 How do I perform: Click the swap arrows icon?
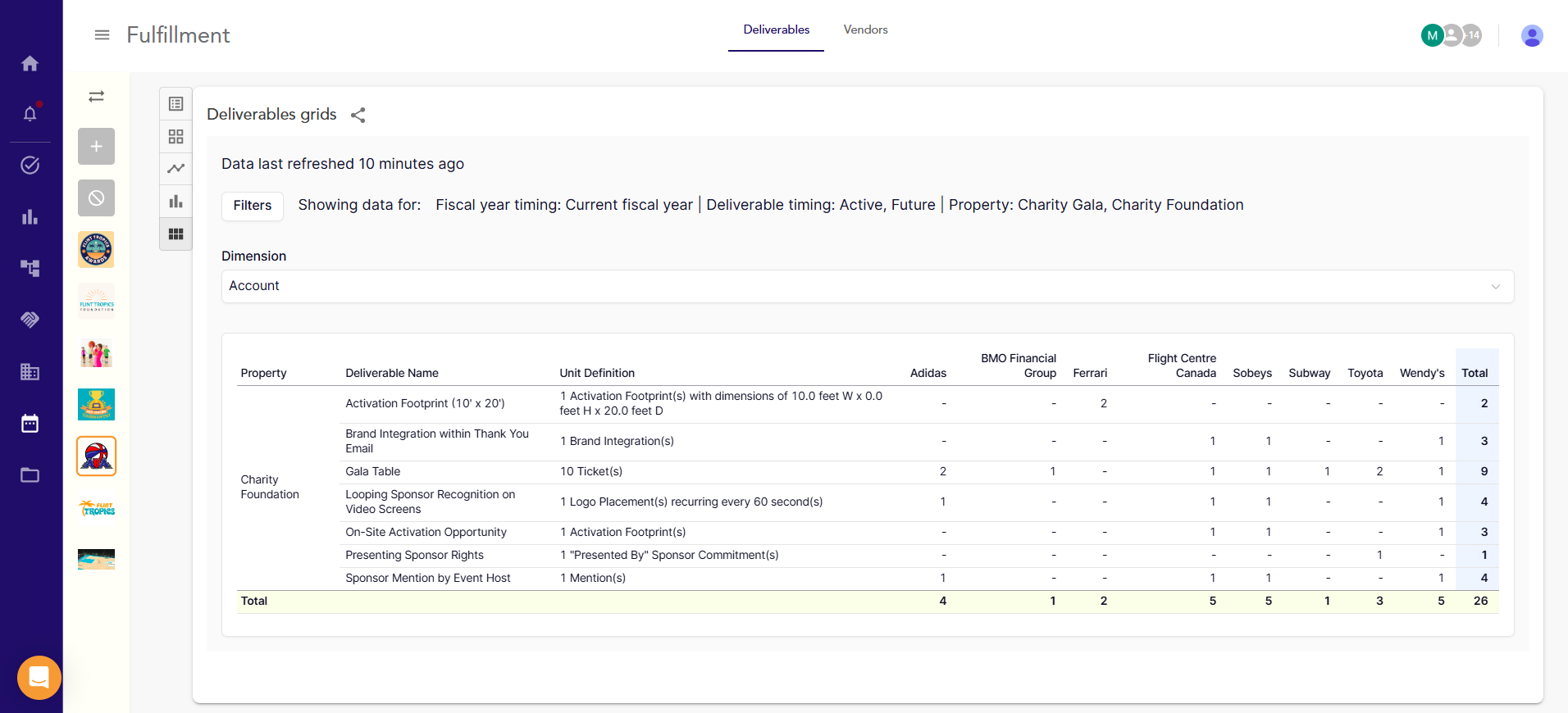click(96, 96)
